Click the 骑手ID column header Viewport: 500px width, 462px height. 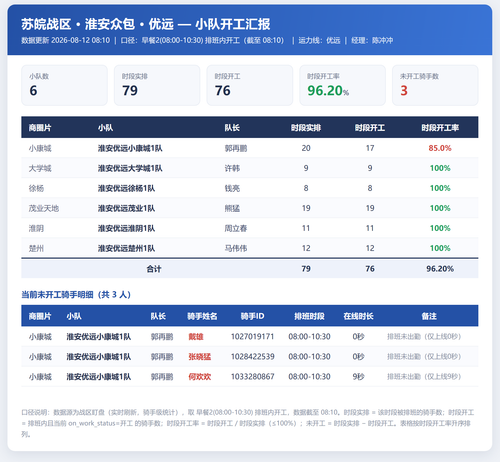pyautogui.click(x=252, y=316)
